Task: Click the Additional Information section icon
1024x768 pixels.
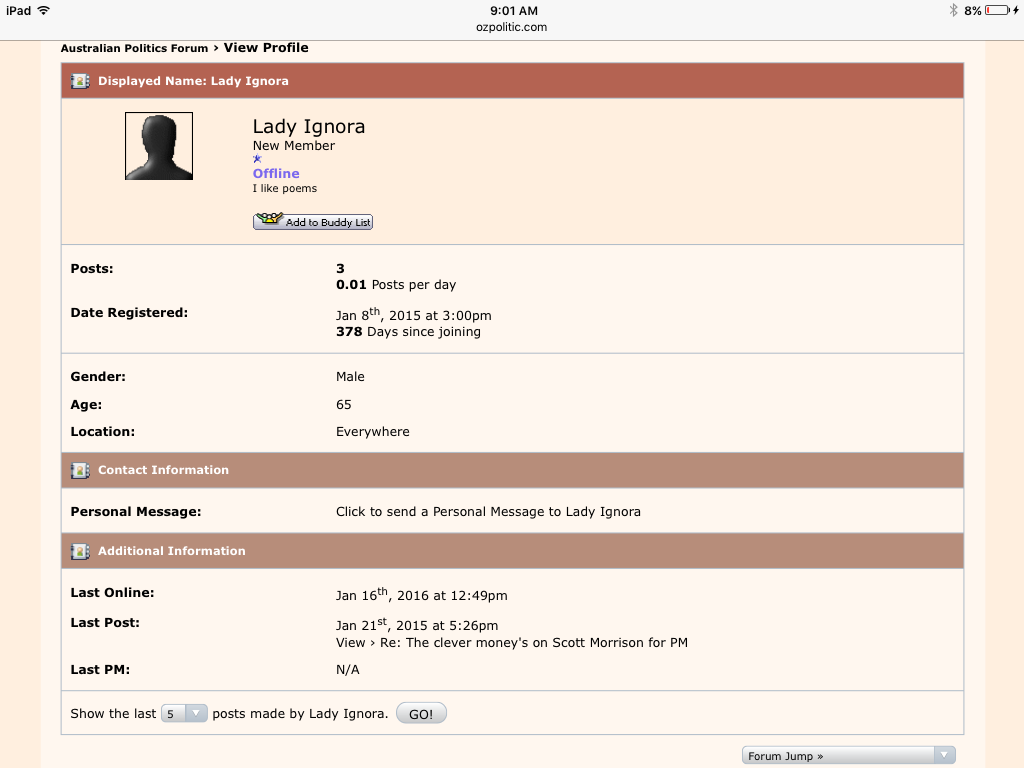Action: [x=81, y=551]
